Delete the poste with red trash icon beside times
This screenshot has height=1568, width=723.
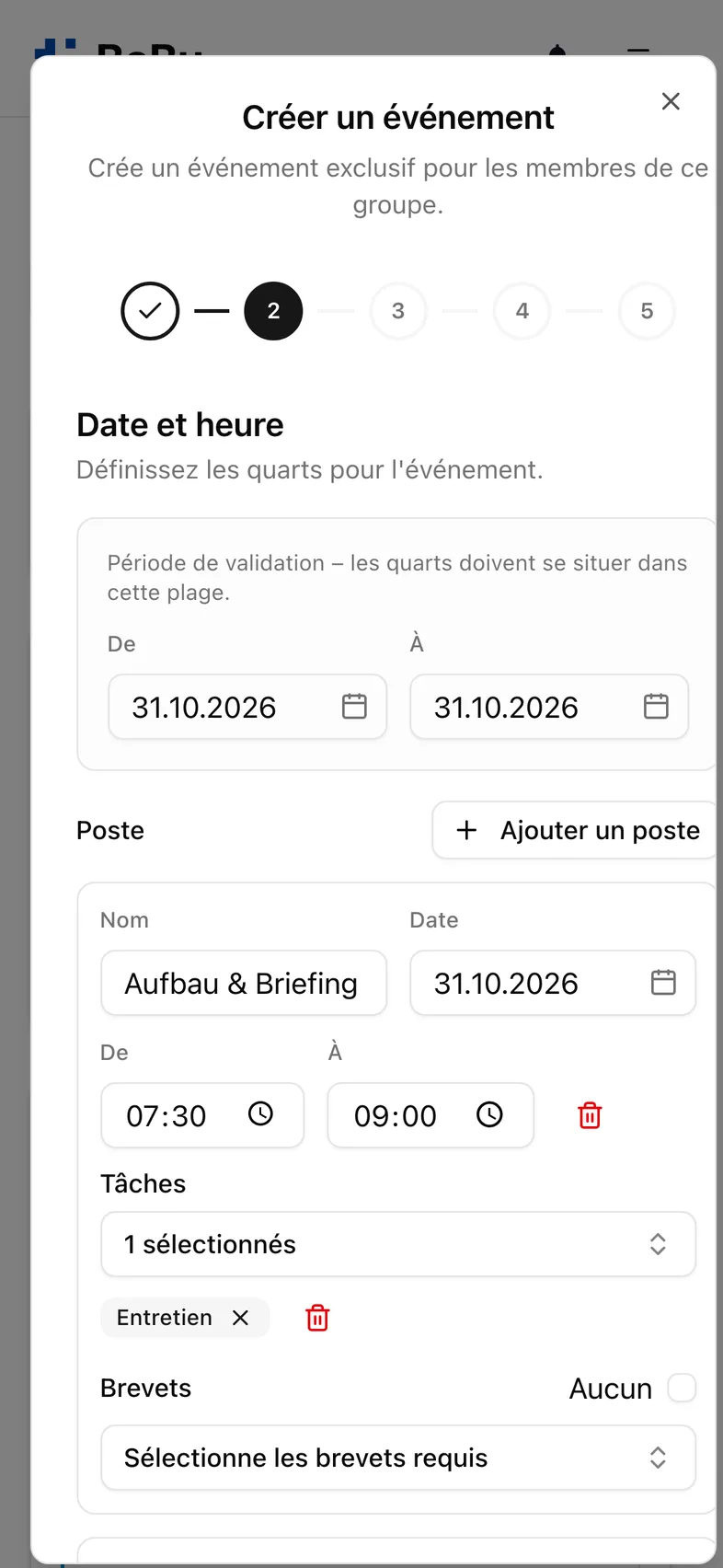click(590, 1115)
